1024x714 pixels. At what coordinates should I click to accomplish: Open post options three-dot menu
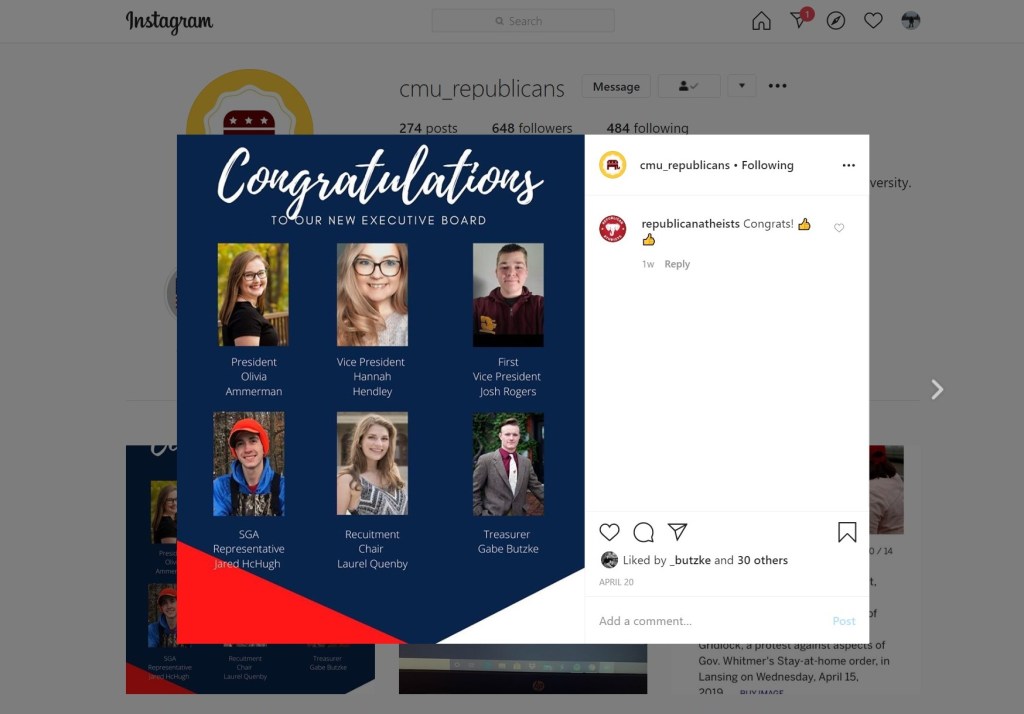(x=848, y=165)
